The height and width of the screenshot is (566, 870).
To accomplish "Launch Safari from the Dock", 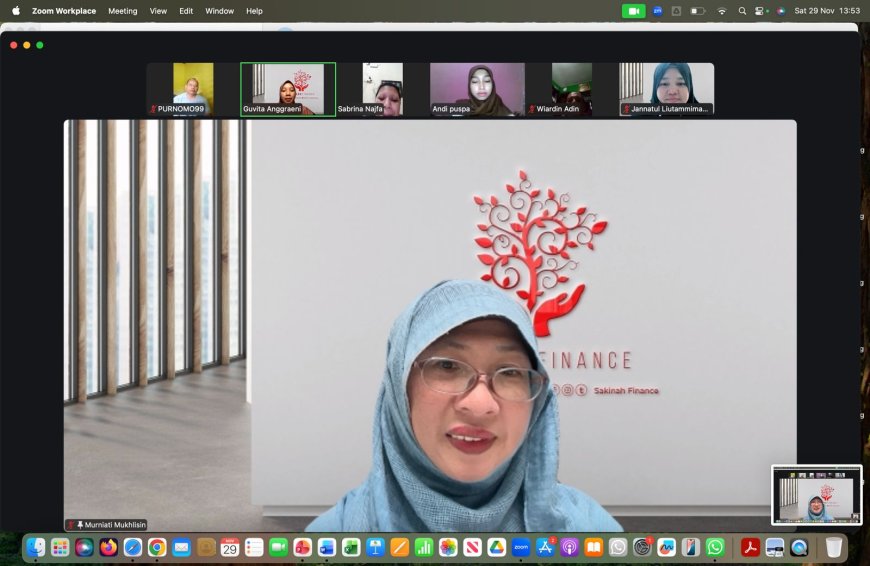I will (x=133, y=548).
